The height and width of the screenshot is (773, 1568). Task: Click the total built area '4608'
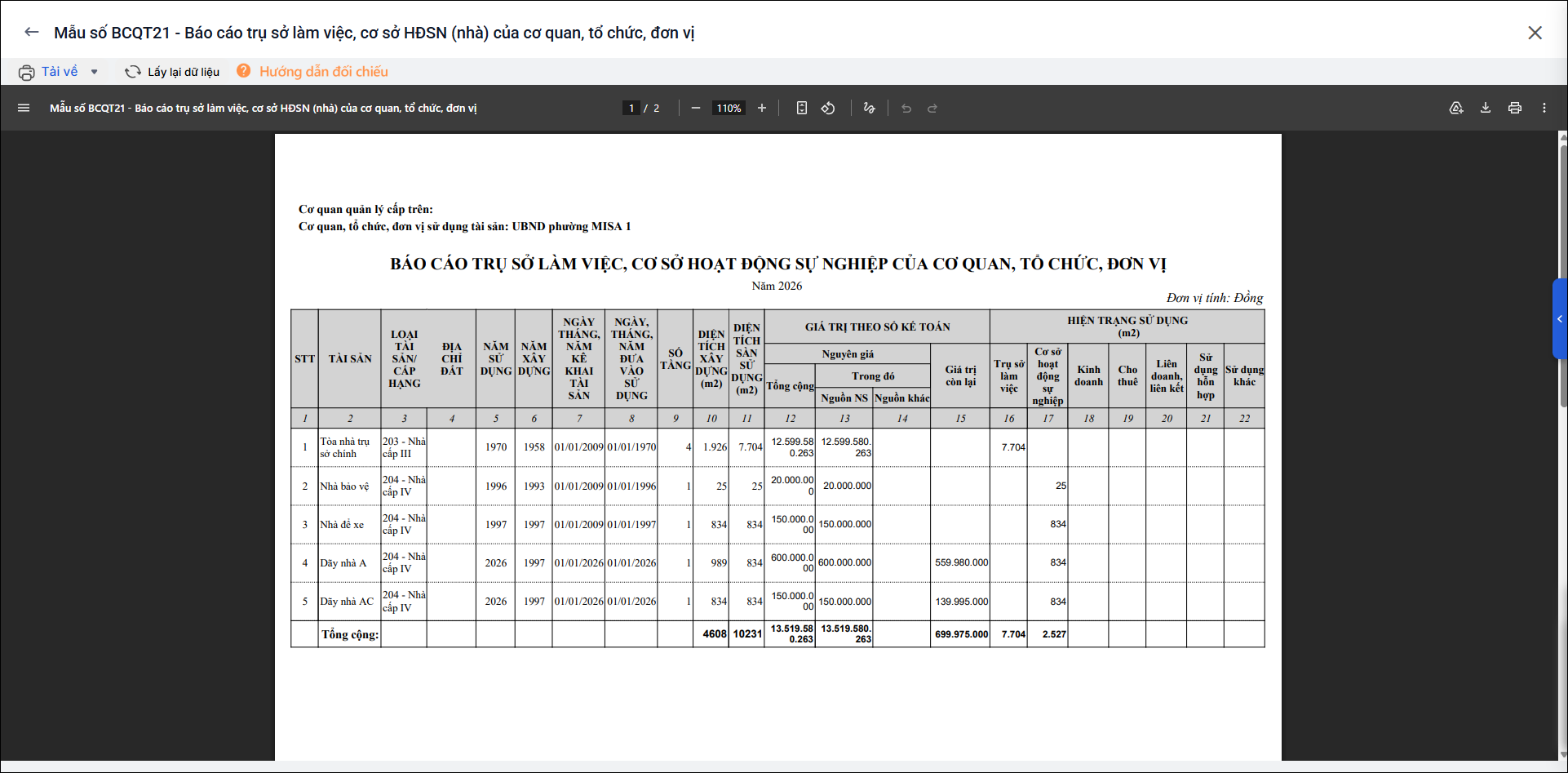(x=715, y=634)
